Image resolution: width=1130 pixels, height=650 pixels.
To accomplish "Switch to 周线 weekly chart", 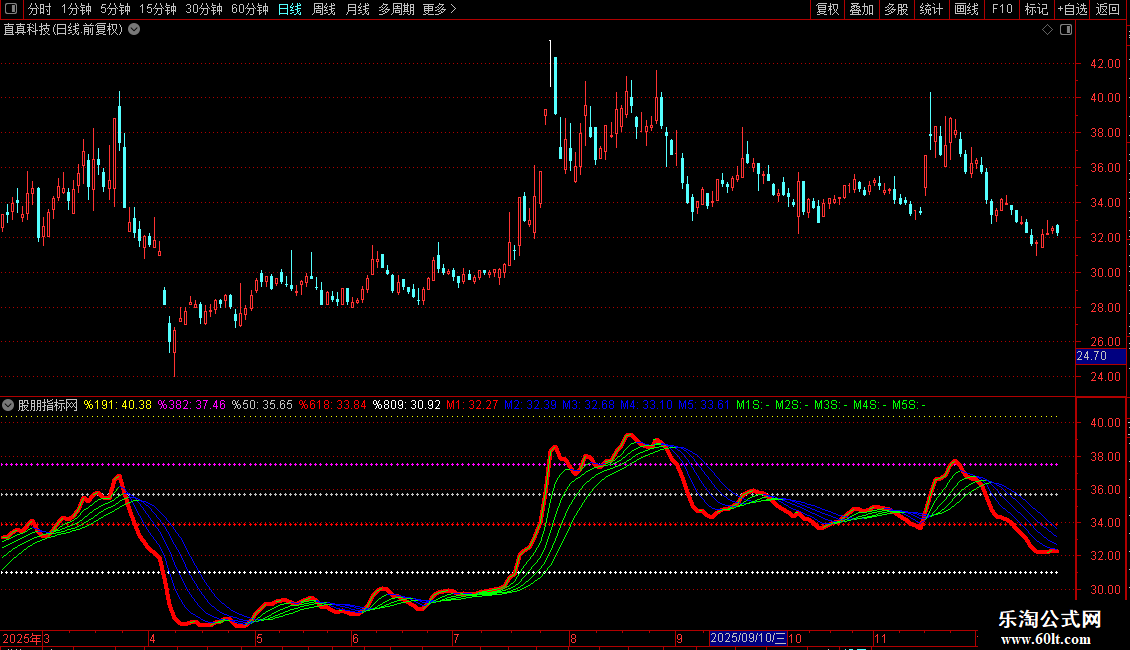I will [324, 9].
